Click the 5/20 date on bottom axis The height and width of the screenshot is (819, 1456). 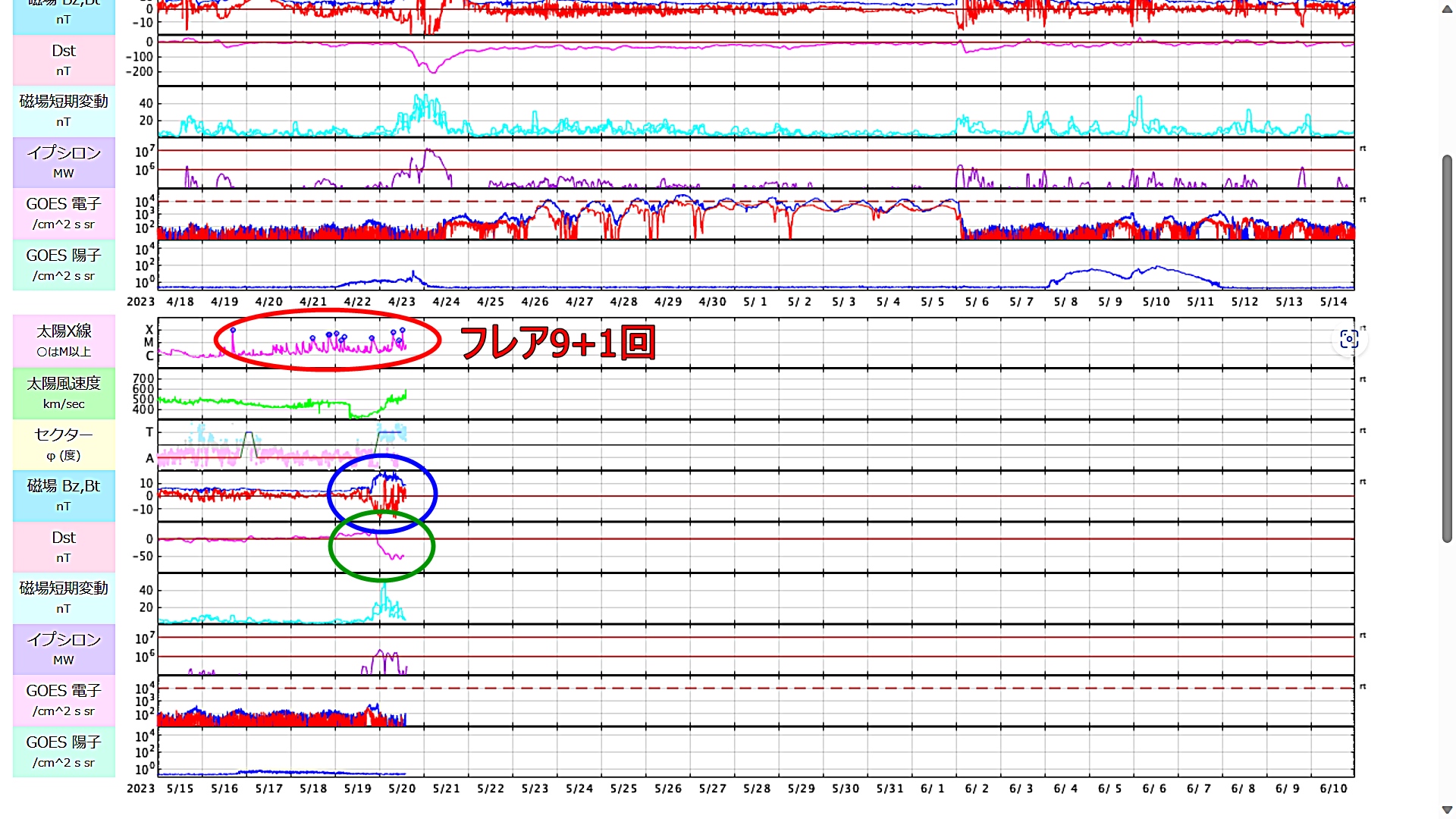click(x=402, y=789)
